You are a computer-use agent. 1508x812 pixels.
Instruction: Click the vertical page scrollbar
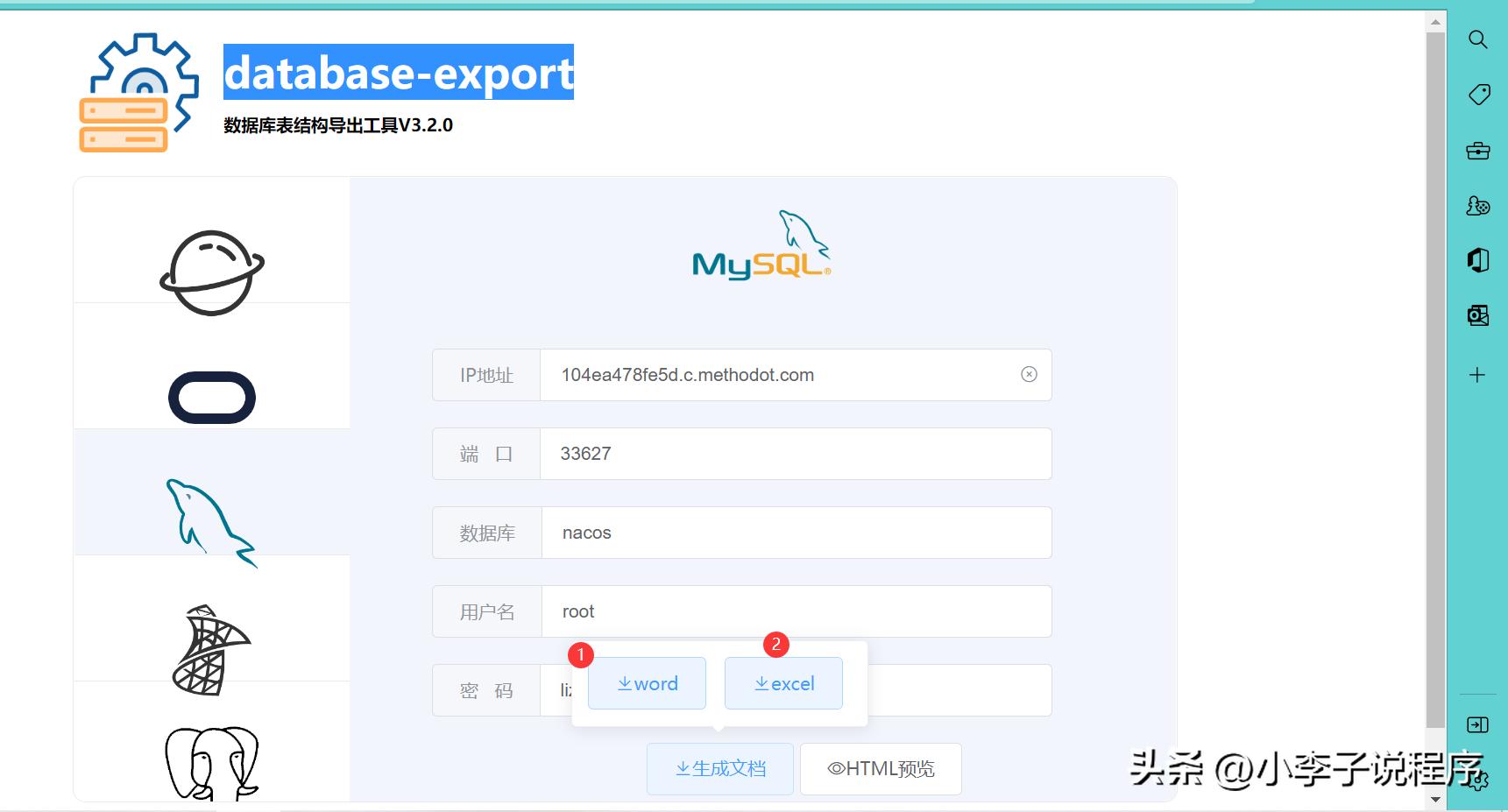1435,379
